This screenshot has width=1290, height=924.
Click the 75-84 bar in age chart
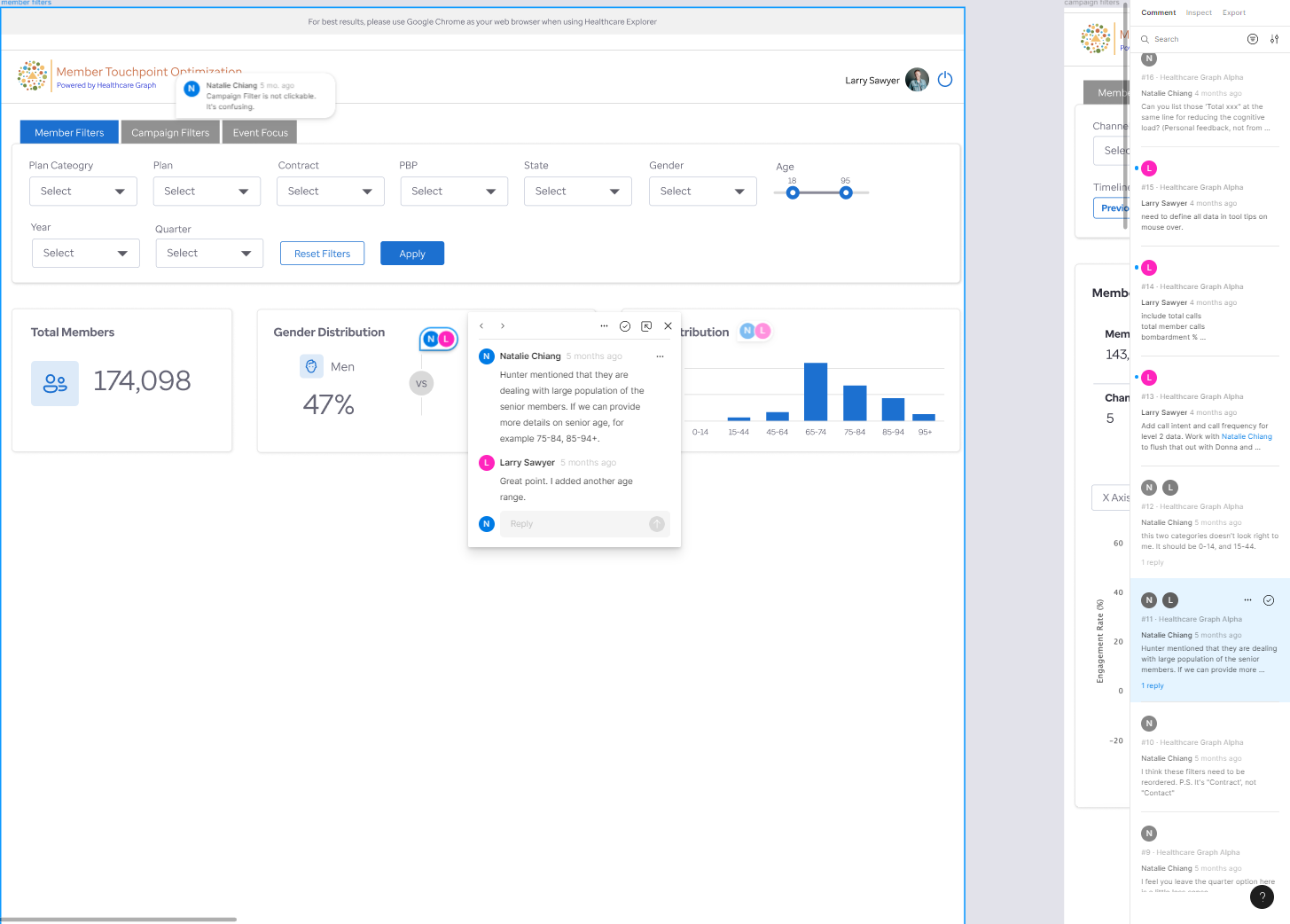coord(855,403)
